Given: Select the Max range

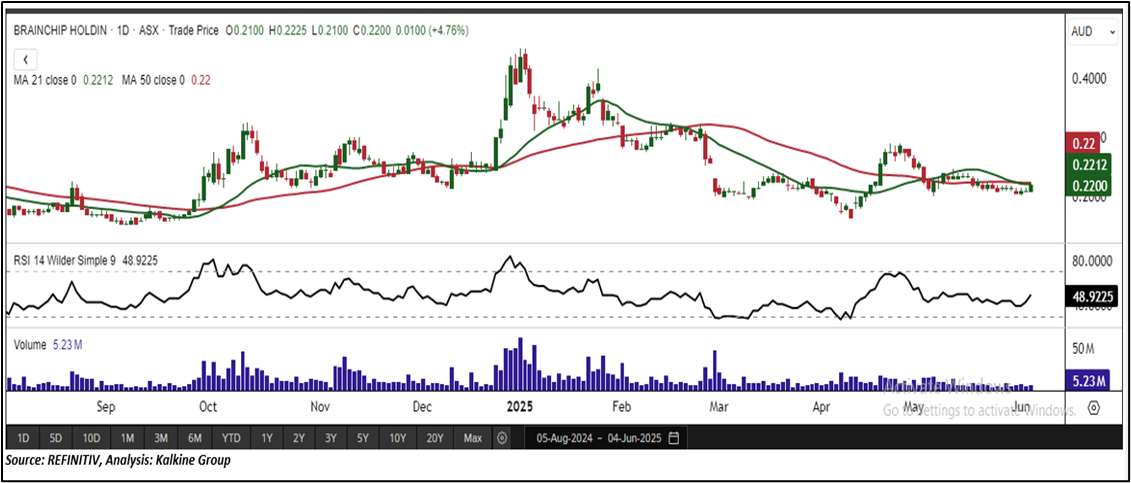Looking at the screenshot, I should tap(473, 438).
